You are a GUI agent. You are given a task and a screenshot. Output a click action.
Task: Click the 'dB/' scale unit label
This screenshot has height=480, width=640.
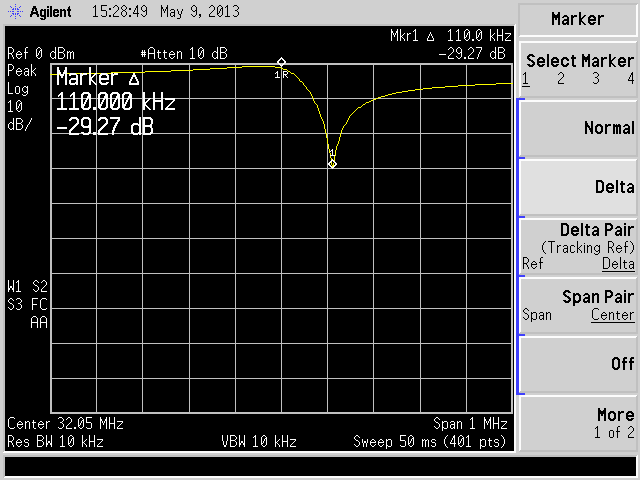click(x=19, y=125)
